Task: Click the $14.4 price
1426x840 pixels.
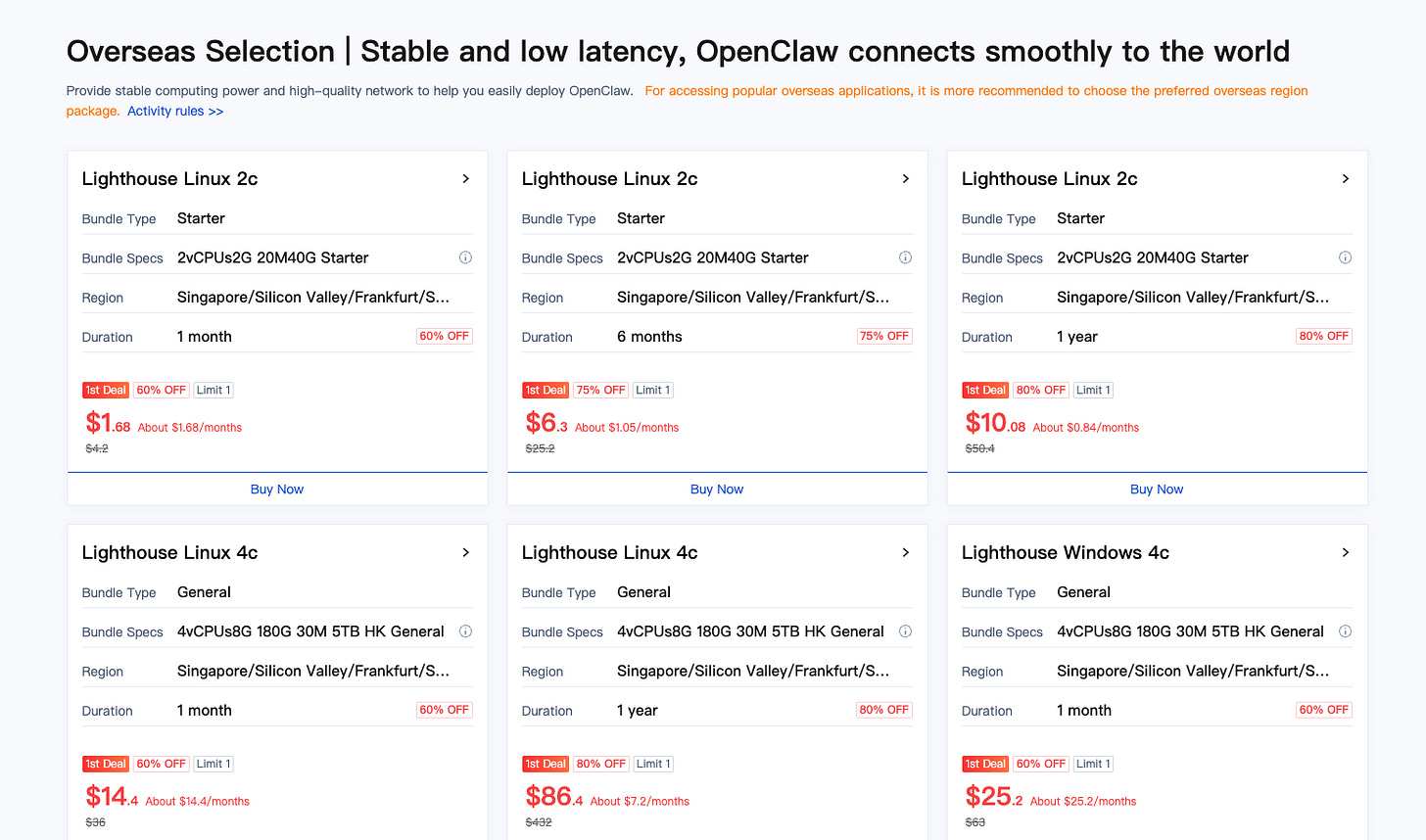Action: point(112,797)
